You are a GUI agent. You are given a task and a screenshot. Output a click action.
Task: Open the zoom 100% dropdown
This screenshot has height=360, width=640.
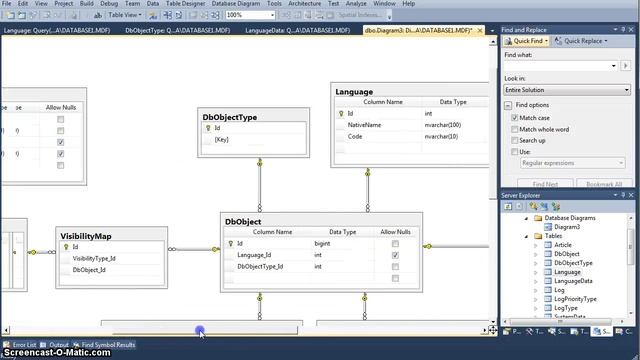click(272, 15)
